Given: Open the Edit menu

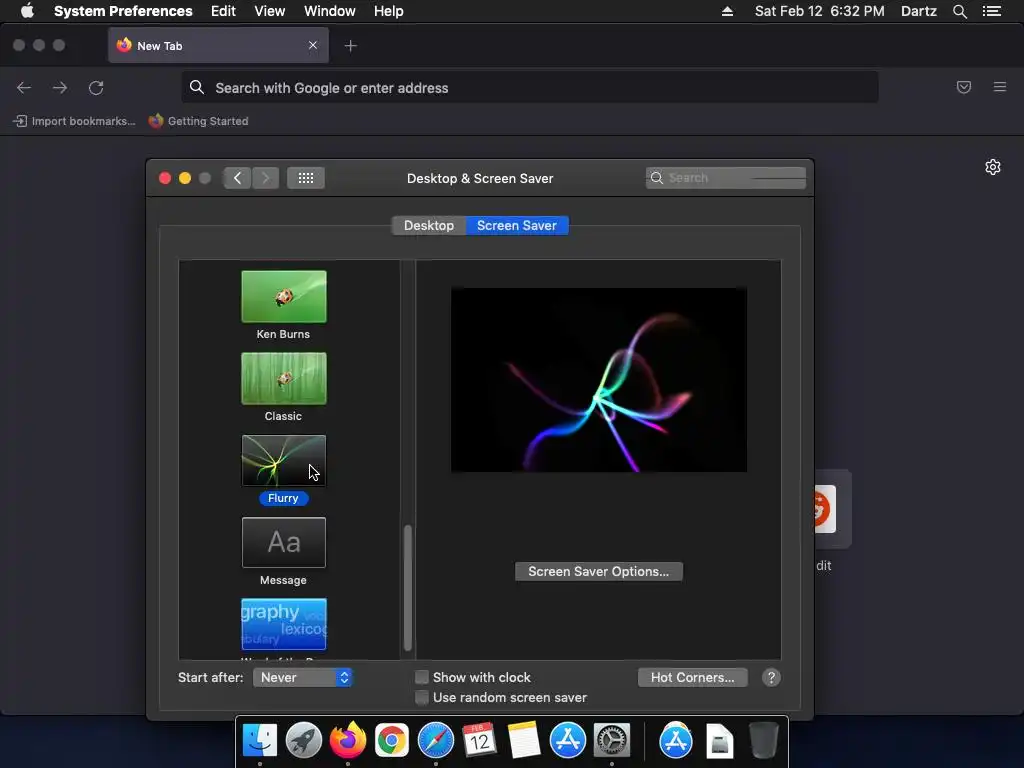Looking at the screenshot, I should click(223, 11).
